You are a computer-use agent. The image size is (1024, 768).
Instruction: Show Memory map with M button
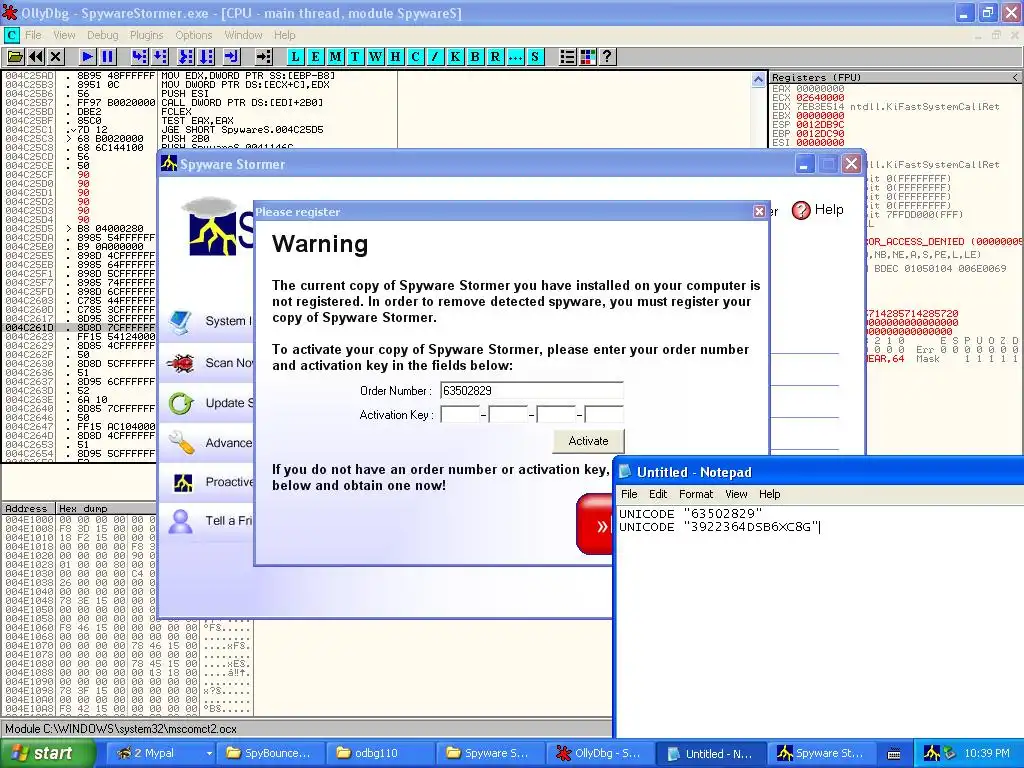coord(336,57)
